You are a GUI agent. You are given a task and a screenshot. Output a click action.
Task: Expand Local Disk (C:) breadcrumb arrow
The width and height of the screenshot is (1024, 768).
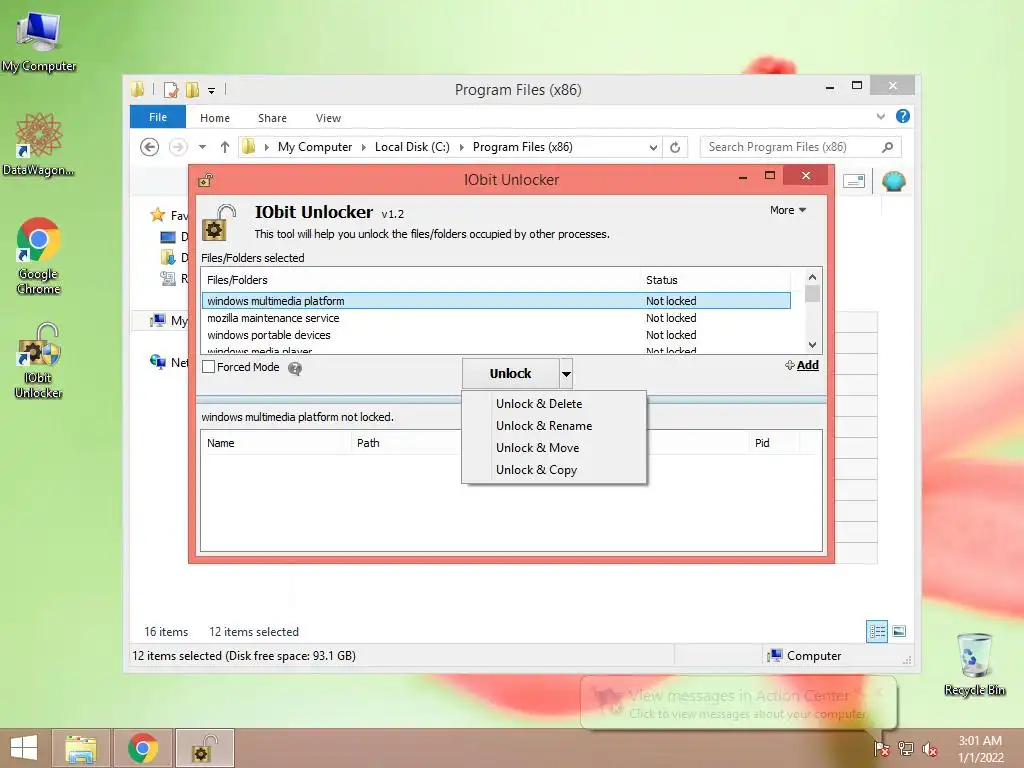[x=462, y=148]
